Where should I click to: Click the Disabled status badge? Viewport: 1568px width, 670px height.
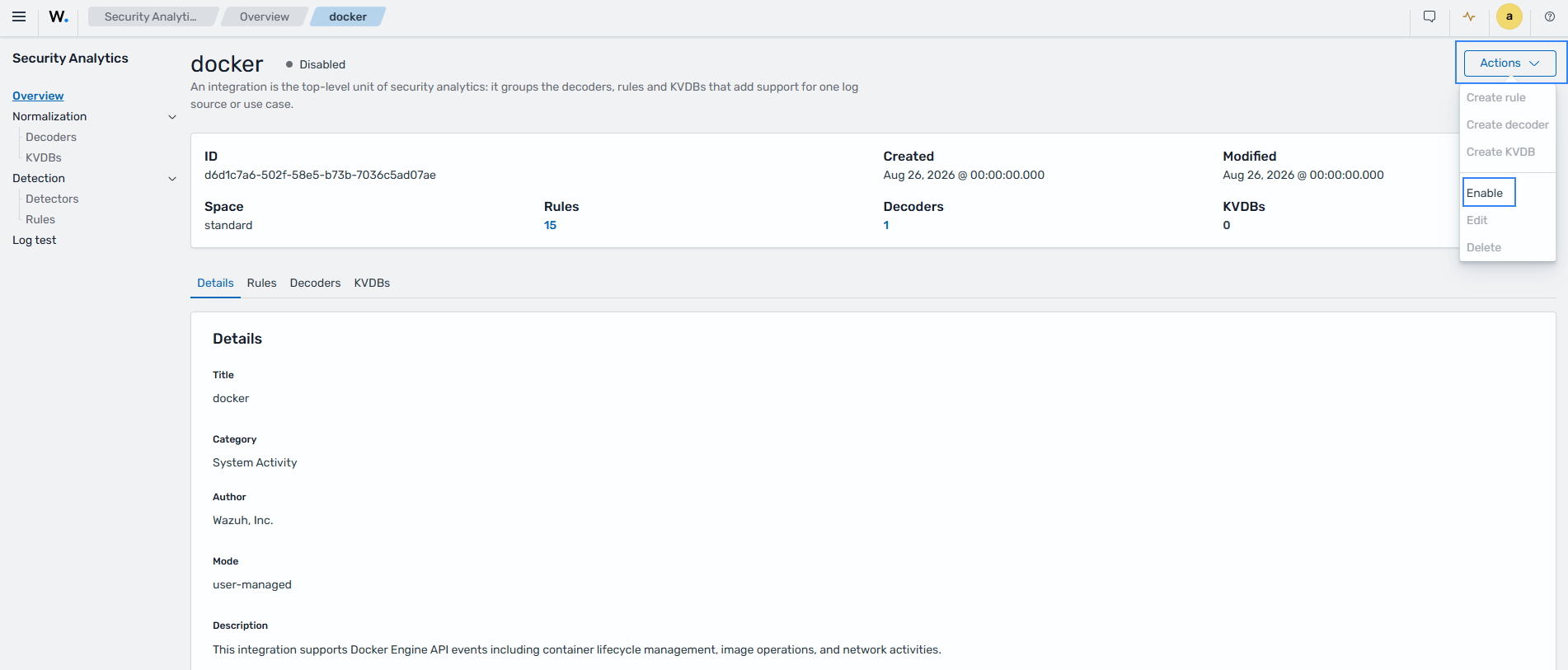(x=316, y=64)
